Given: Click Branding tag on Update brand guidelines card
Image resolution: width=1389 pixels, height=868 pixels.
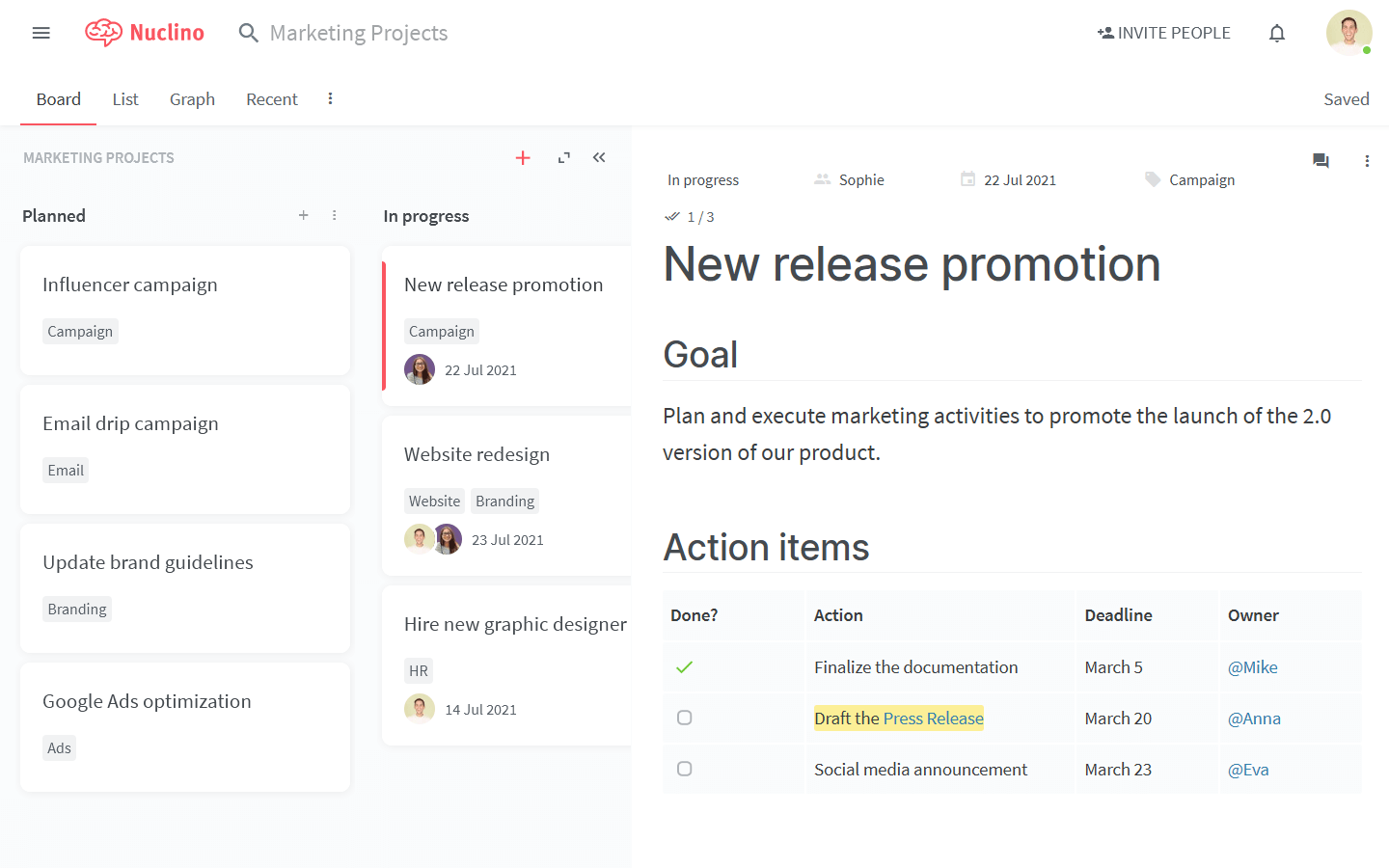Looking at the screenshot, I should click(x=77, y=610).
